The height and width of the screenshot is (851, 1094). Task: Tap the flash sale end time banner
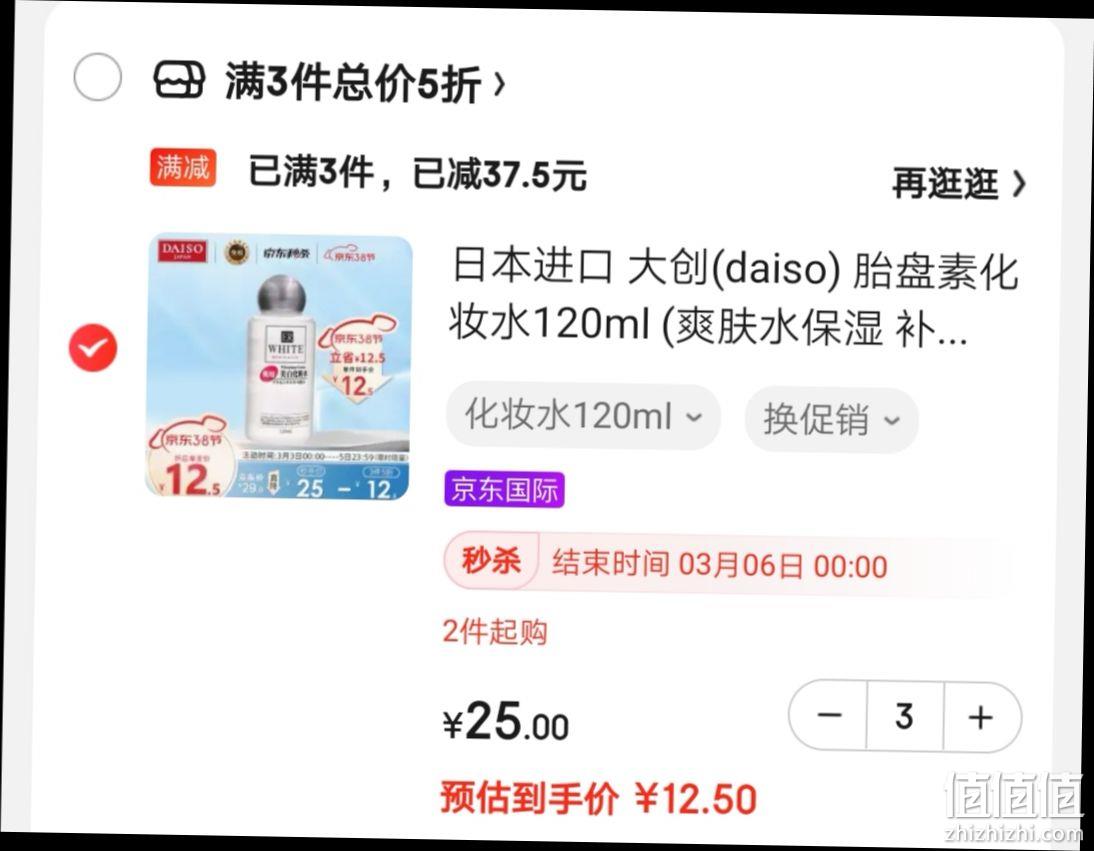click(x=726, y=563)
